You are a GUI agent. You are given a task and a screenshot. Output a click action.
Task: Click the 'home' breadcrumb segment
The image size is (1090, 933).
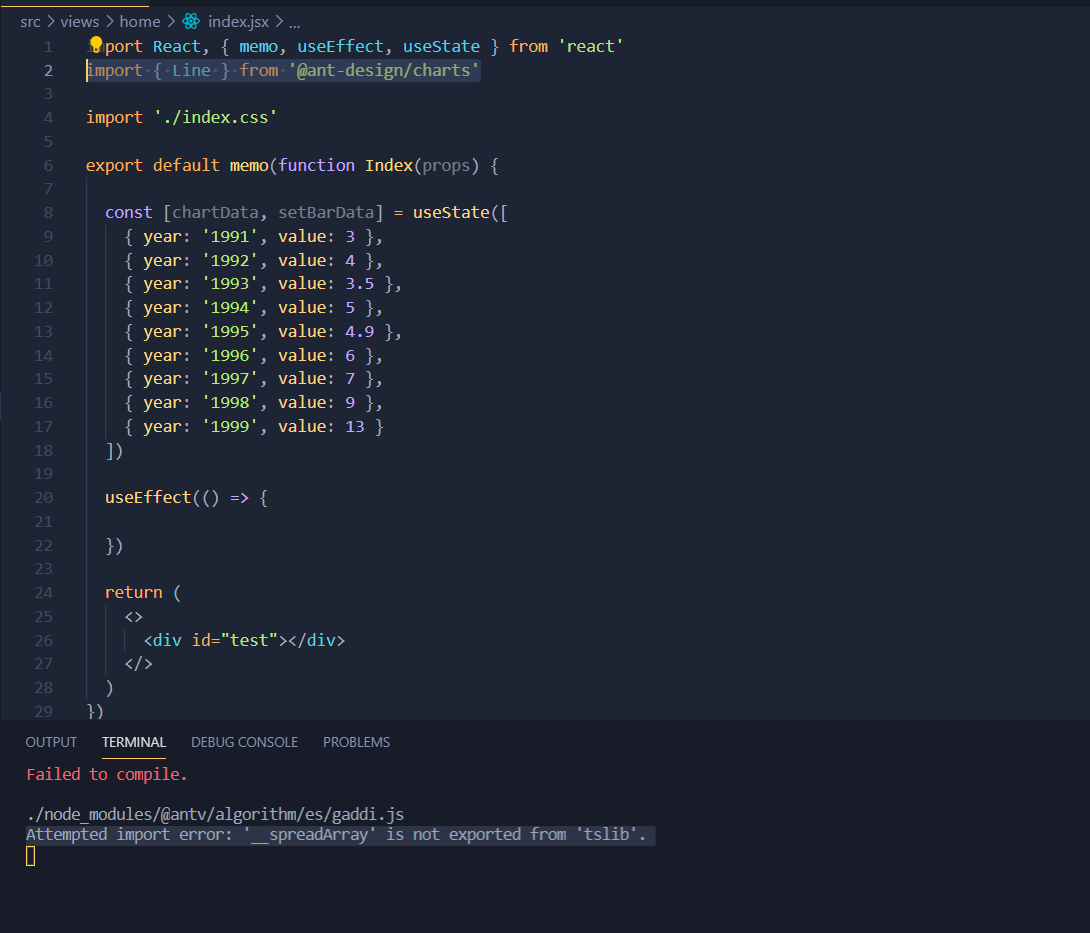point(140,22)
